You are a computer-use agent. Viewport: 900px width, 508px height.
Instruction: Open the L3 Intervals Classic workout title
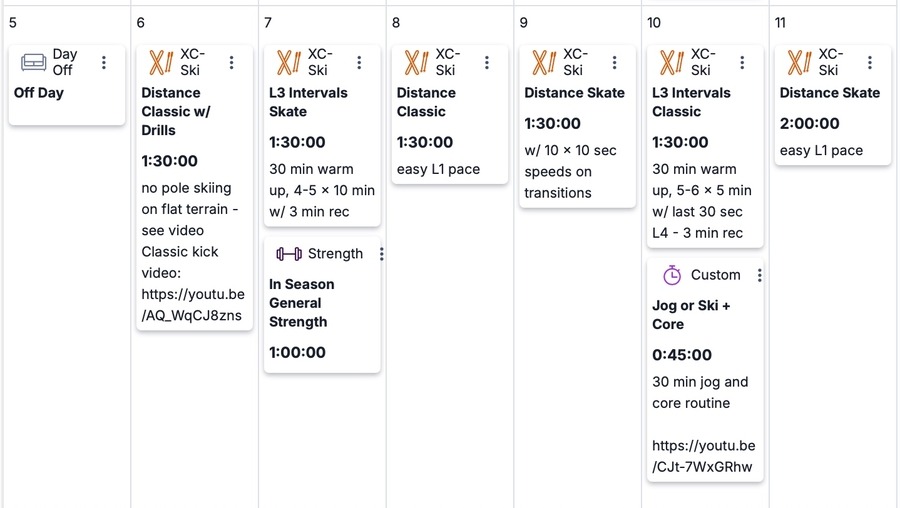691,102
